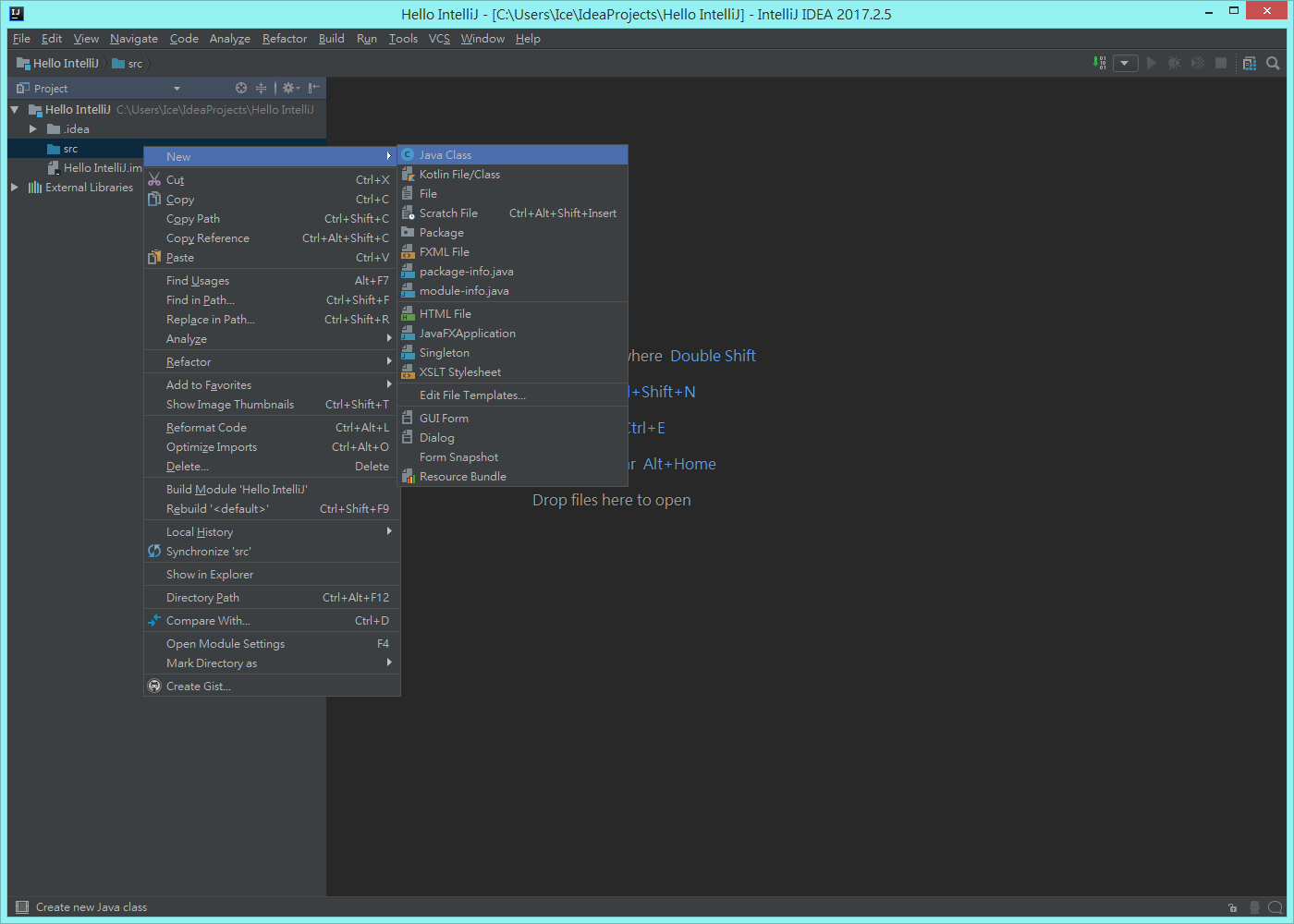Viewport: 1294px width, 924px height.
Task: Hide the Project tool window panel
Action: coord(313,88)
